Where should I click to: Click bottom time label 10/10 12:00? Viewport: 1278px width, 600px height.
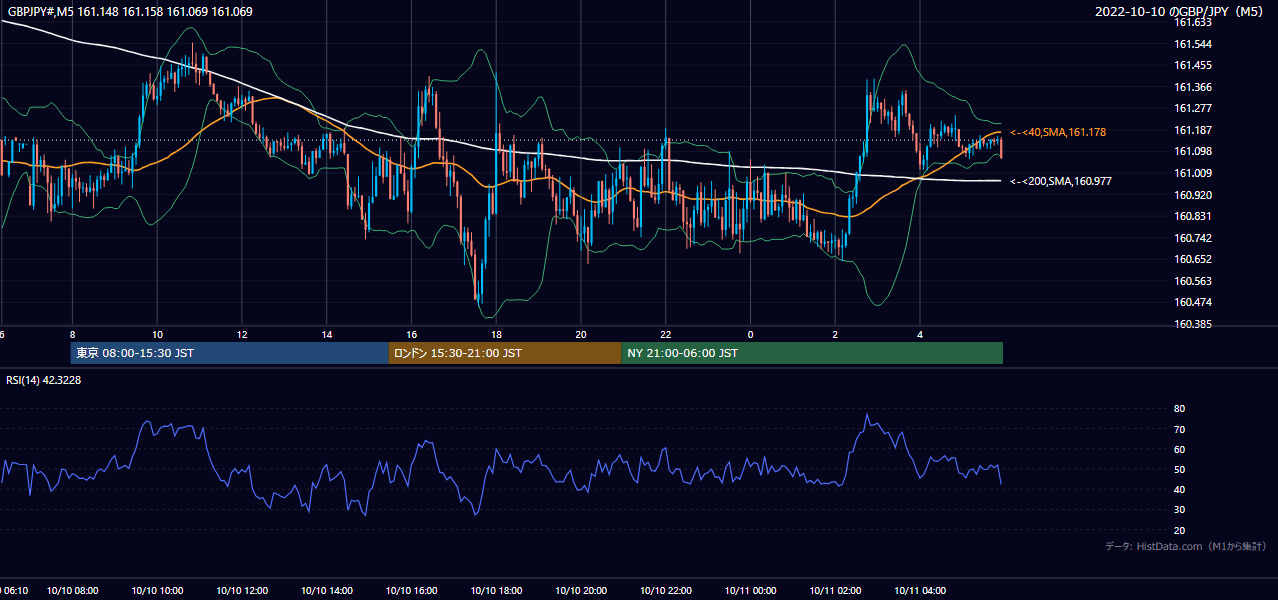tap(241, 590)
